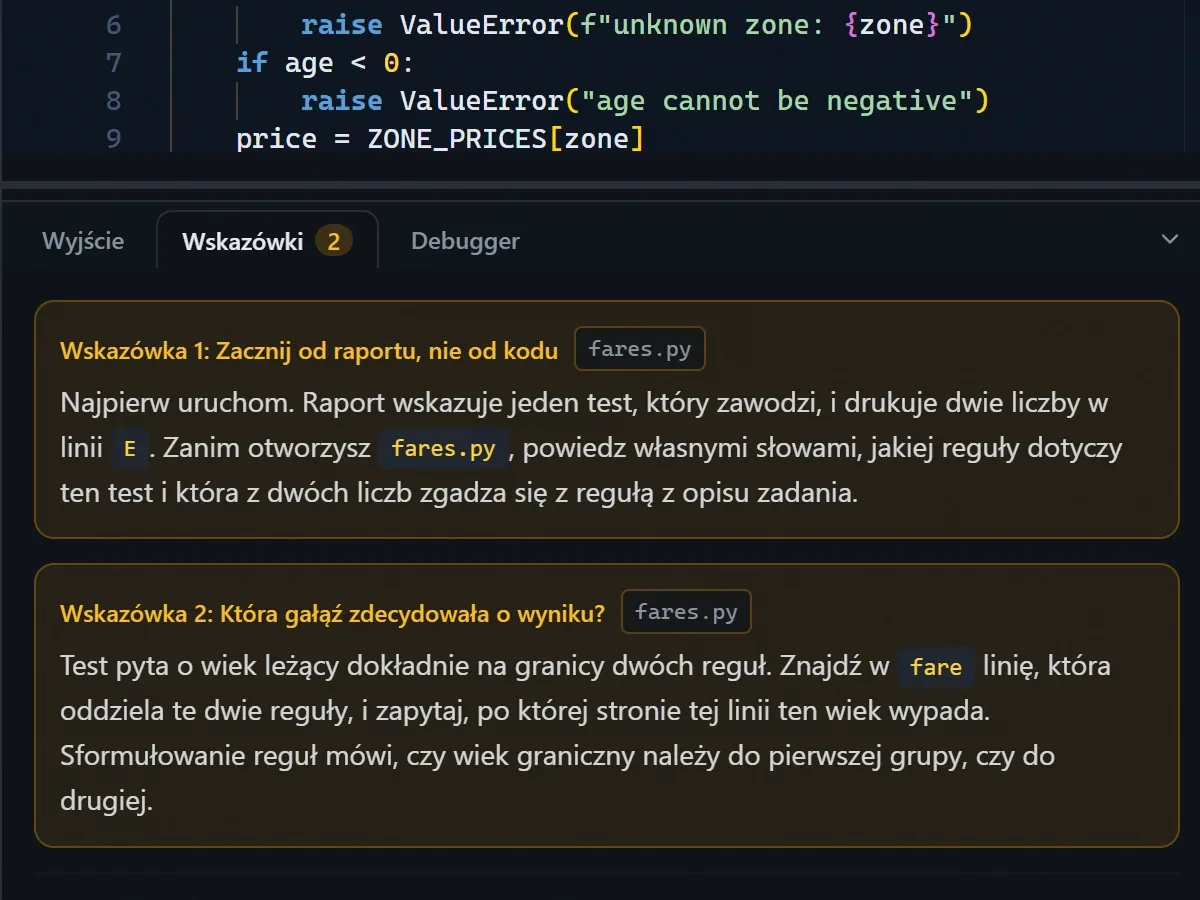Click line number 7 in the gutter
Viewport: 1200px width, 900px height.
[113, 62]
